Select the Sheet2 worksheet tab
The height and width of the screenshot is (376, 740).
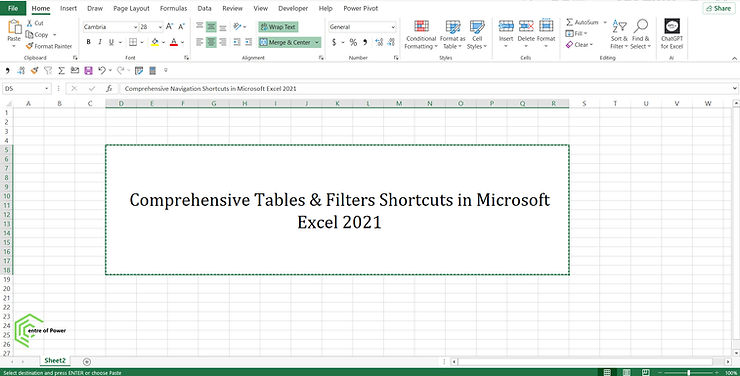[55, 361]
